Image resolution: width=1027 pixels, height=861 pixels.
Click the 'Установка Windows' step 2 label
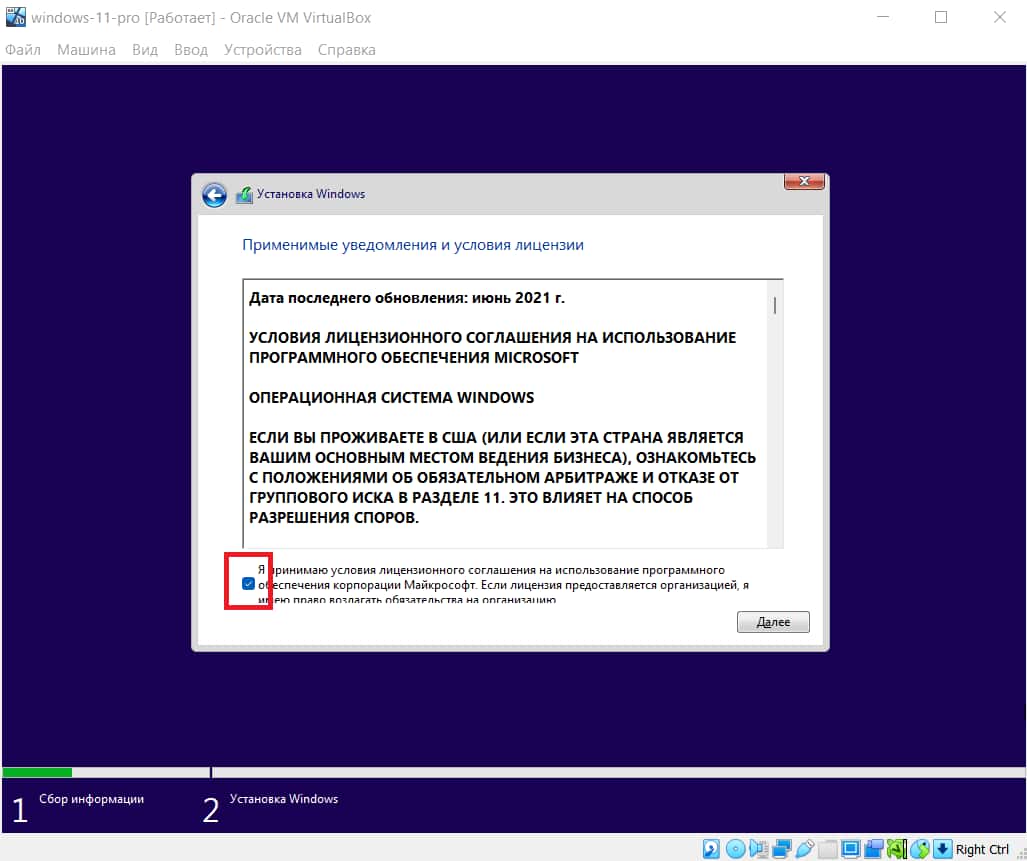click(284, 799)
